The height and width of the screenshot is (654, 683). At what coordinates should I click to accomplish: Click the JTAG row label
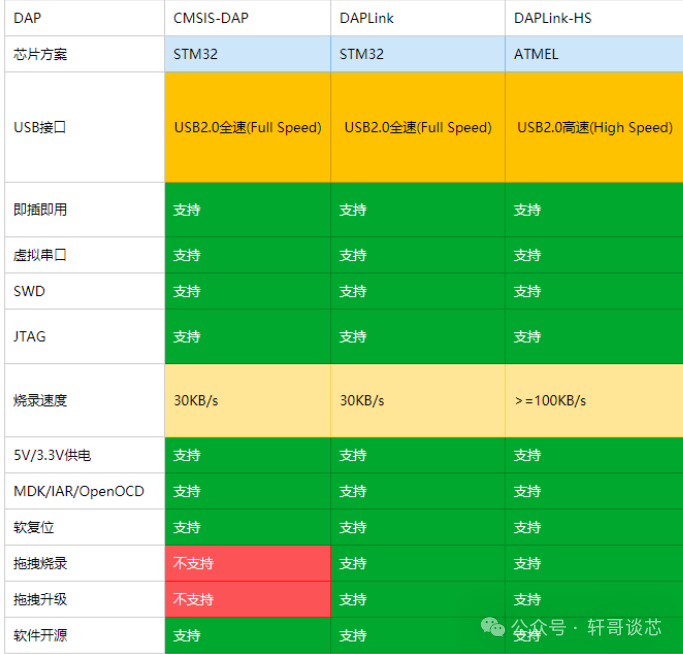(85, 336)
